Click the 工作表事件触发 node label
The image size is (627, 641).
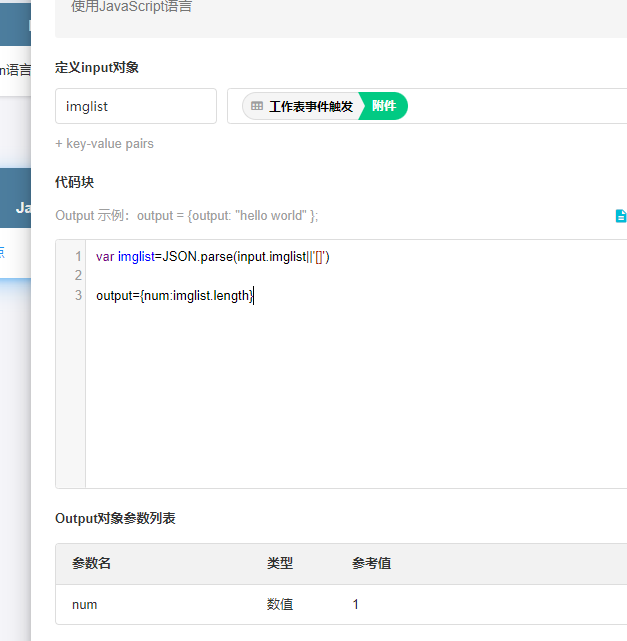[x=310, y=106]
